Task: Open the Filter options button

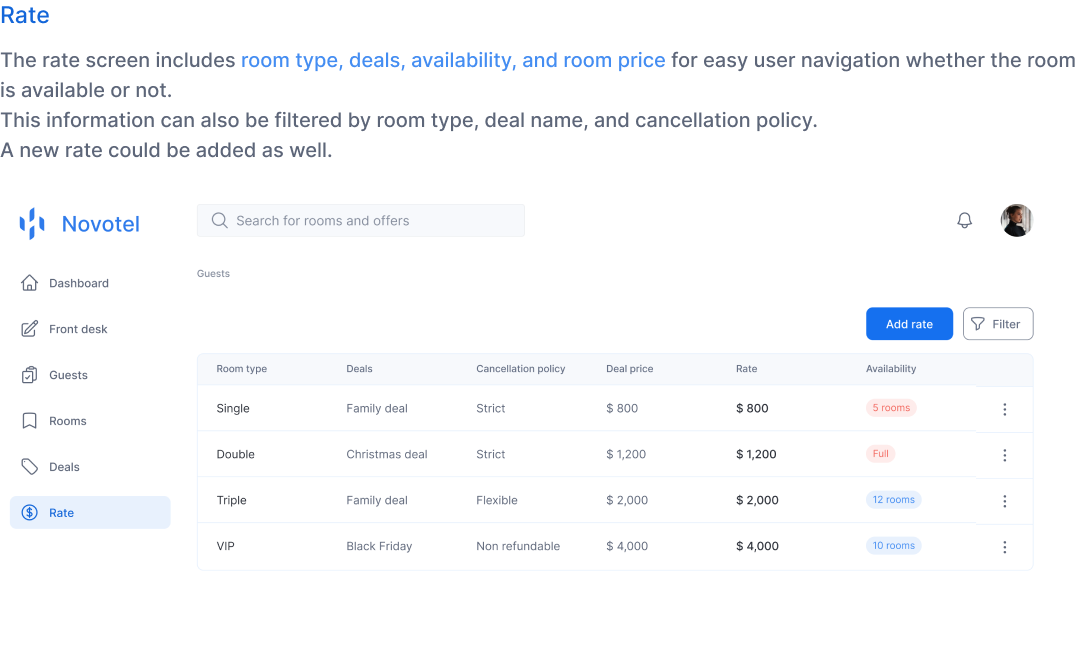Action: [x=997, y=324]
